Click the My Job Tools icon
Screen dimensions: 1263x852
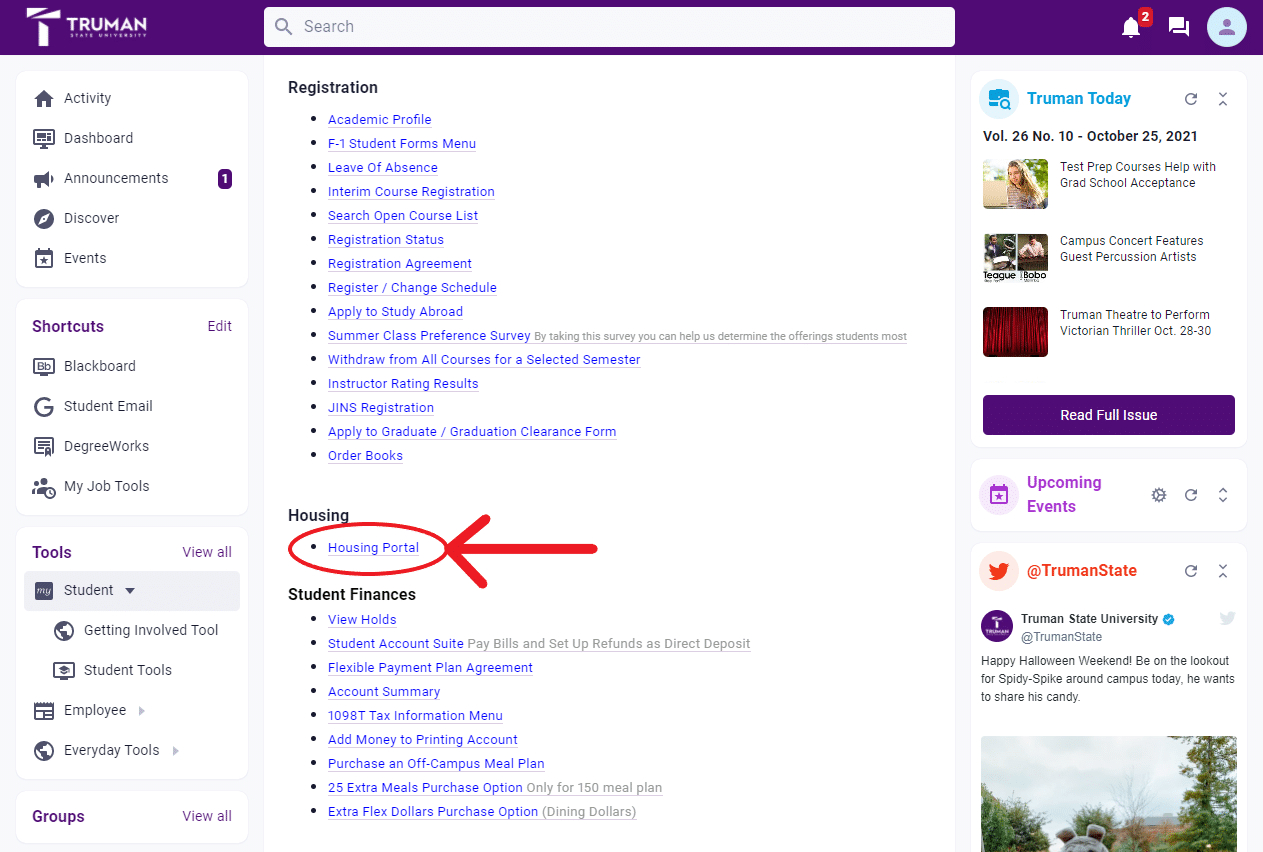click(x=43, y=486)
